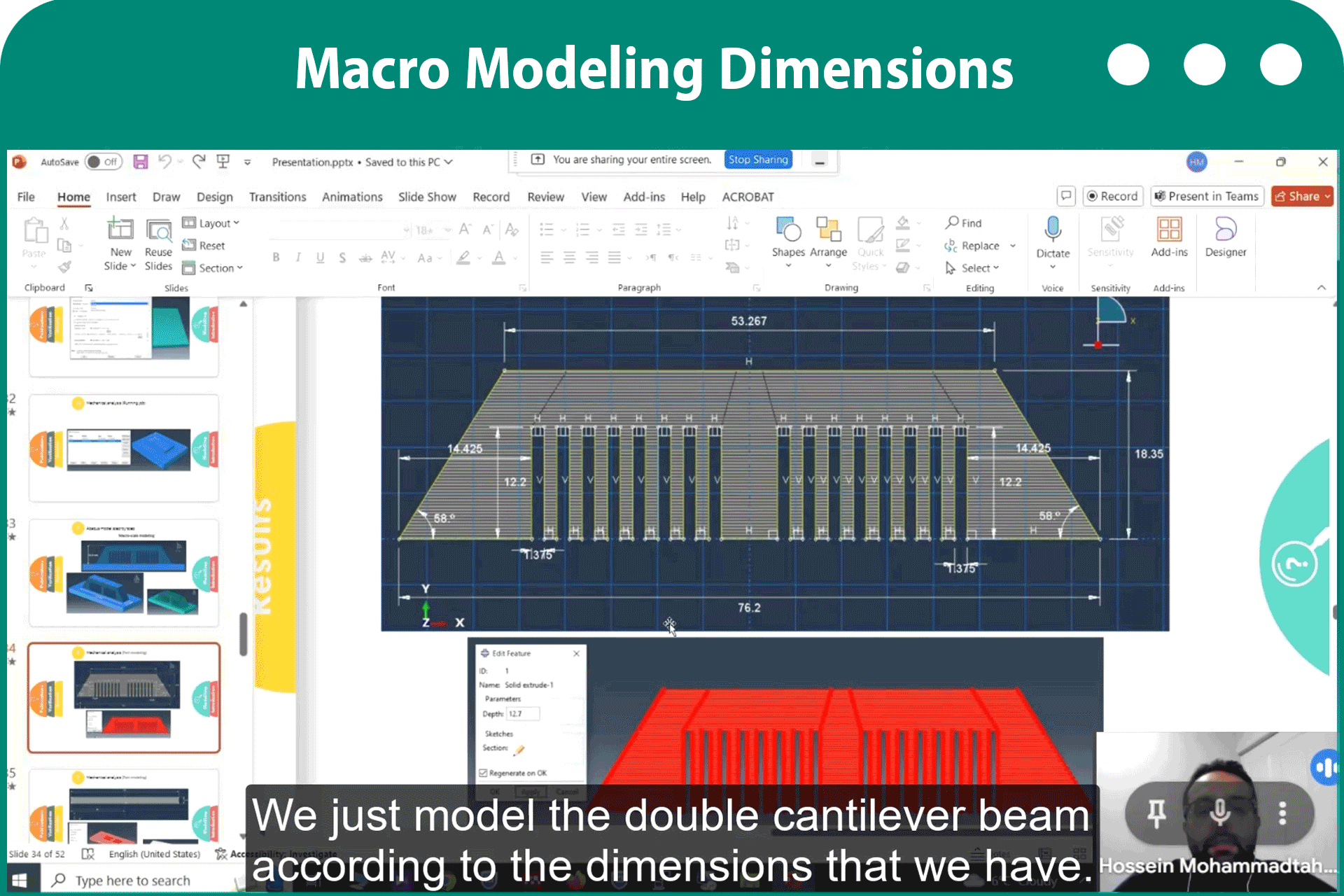Open shape fill color picker
This screenshot has width=1344, height=896.
tap(903, 223)
